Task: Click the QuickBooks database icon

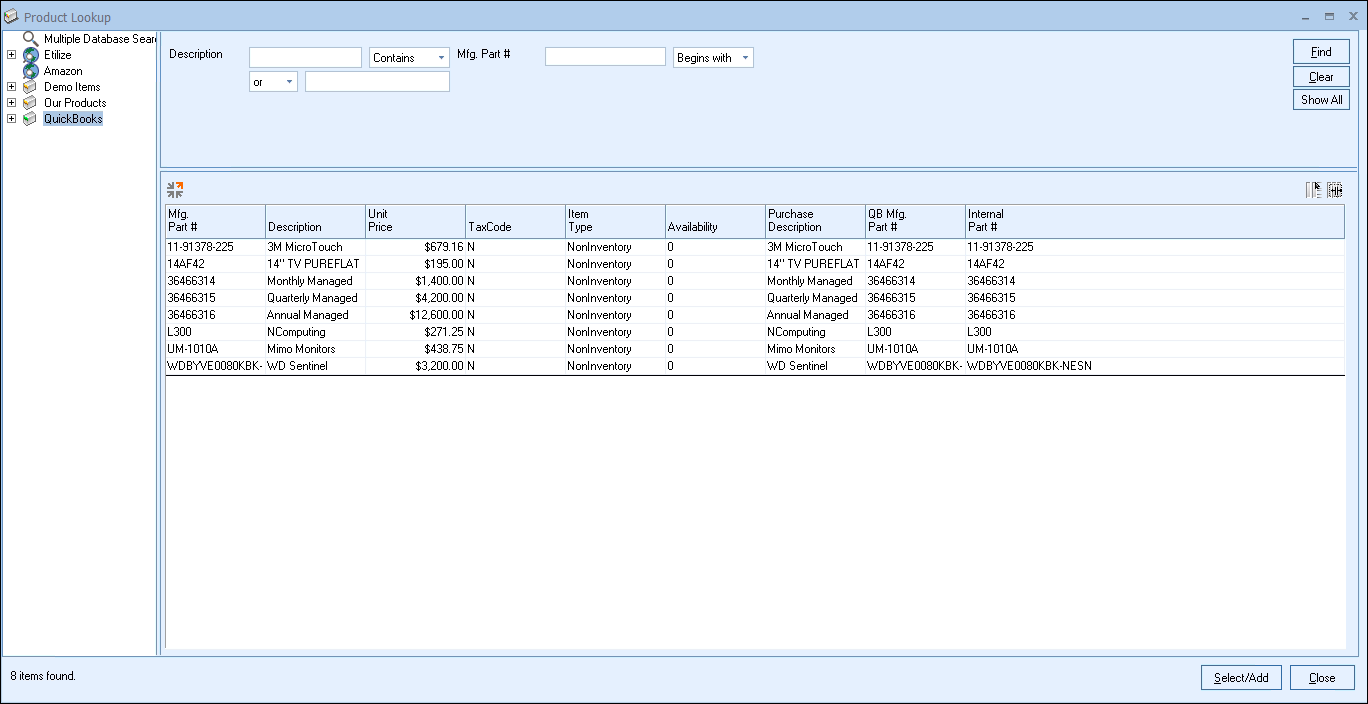Action: coord(30,119)
